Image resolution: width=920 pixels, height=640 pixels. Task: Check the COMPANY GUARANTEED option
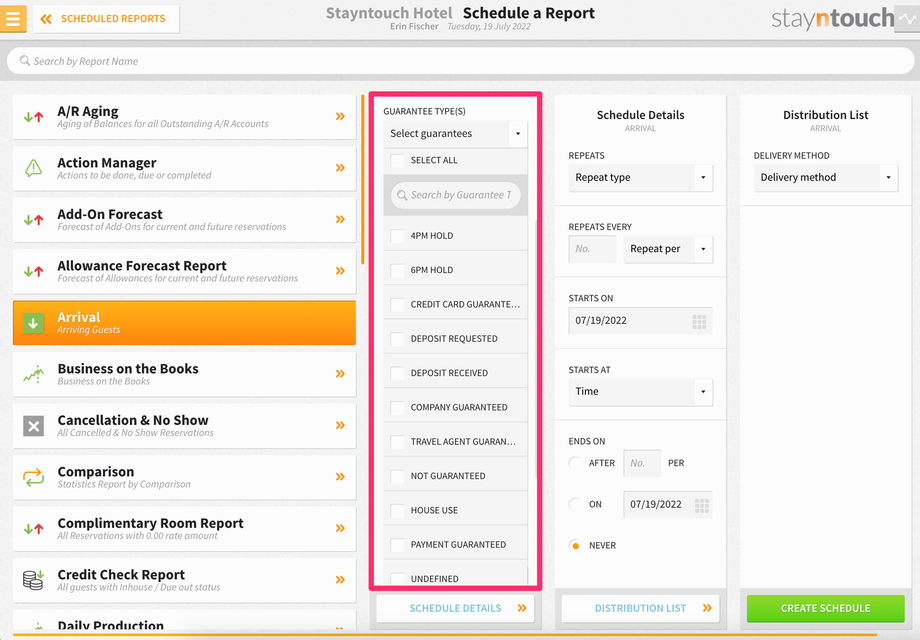coord(397,408)
